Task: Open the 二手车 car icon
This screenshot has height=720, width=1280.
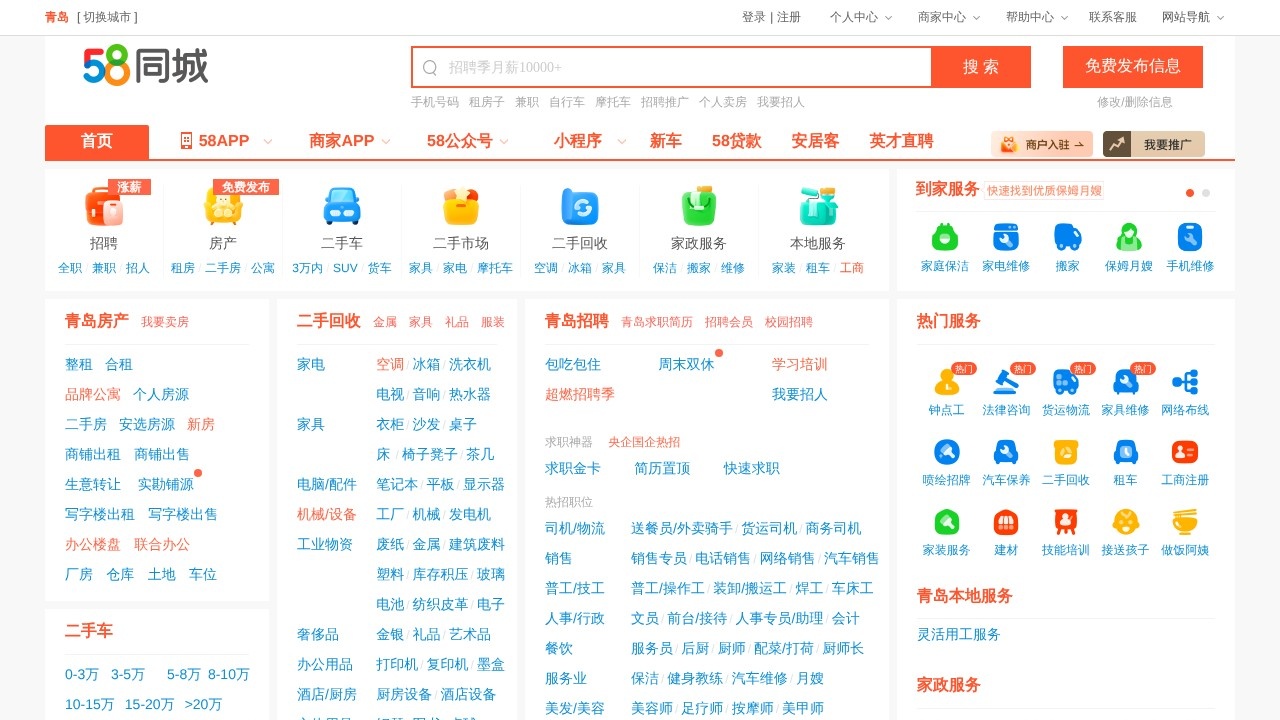Action: point(342,207)
